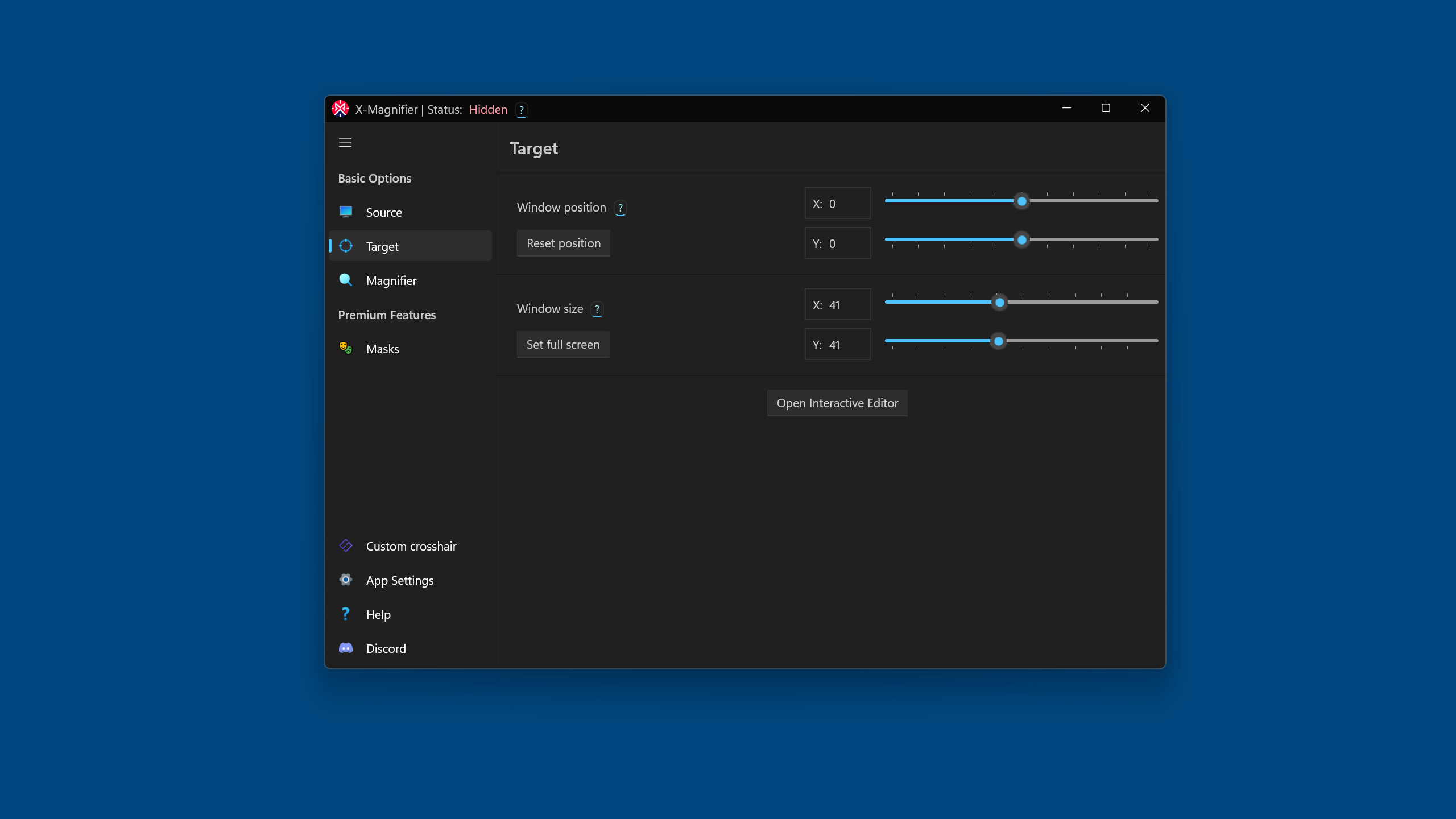Image resolution: width=1456 pixels, height=819 pixels.
Task: Select the Source entry under Basic Options
Action: click(384, 212)
